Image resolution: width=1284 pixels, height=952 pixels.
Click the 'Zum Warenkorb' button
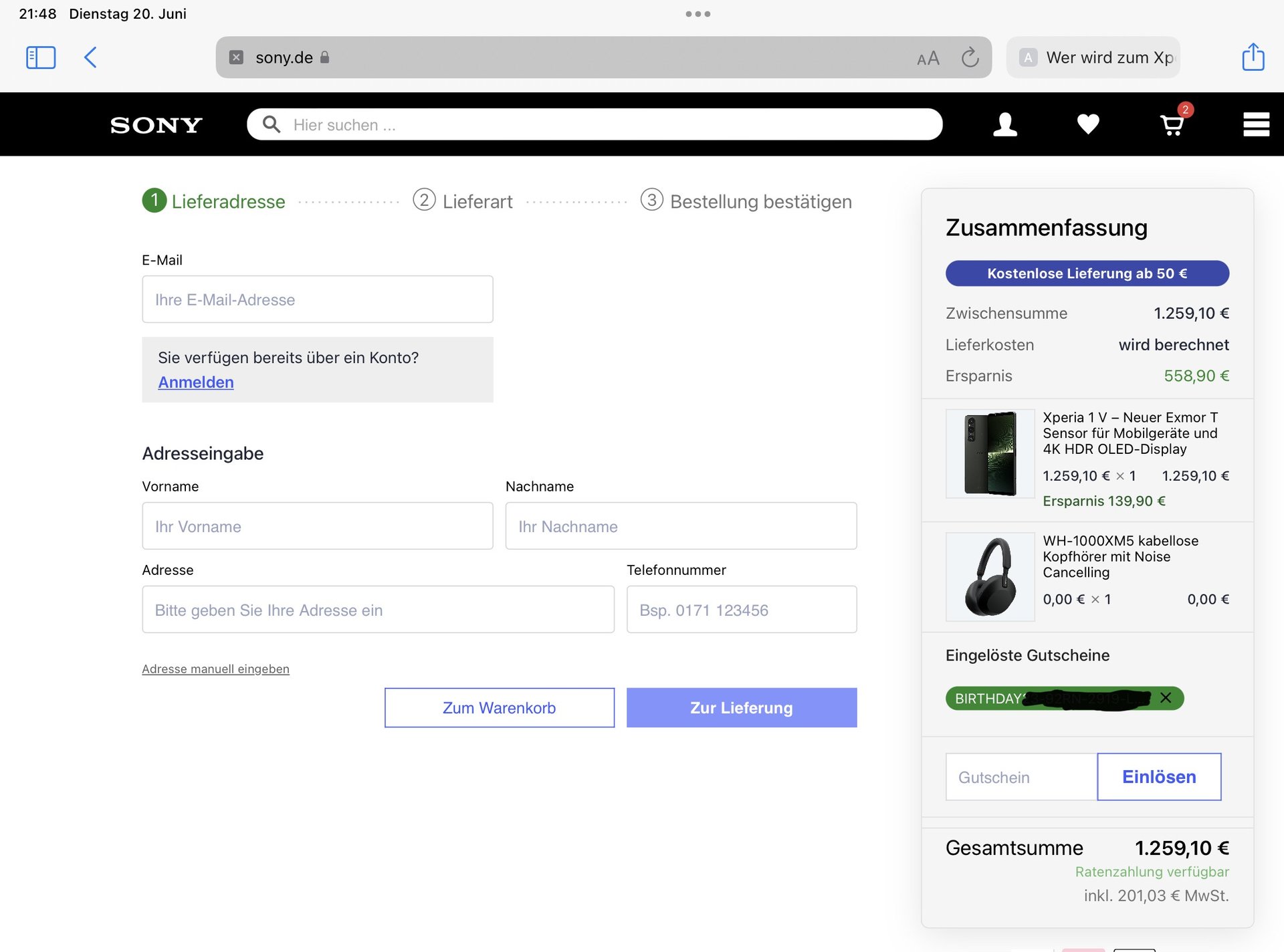tap(499, 708)
